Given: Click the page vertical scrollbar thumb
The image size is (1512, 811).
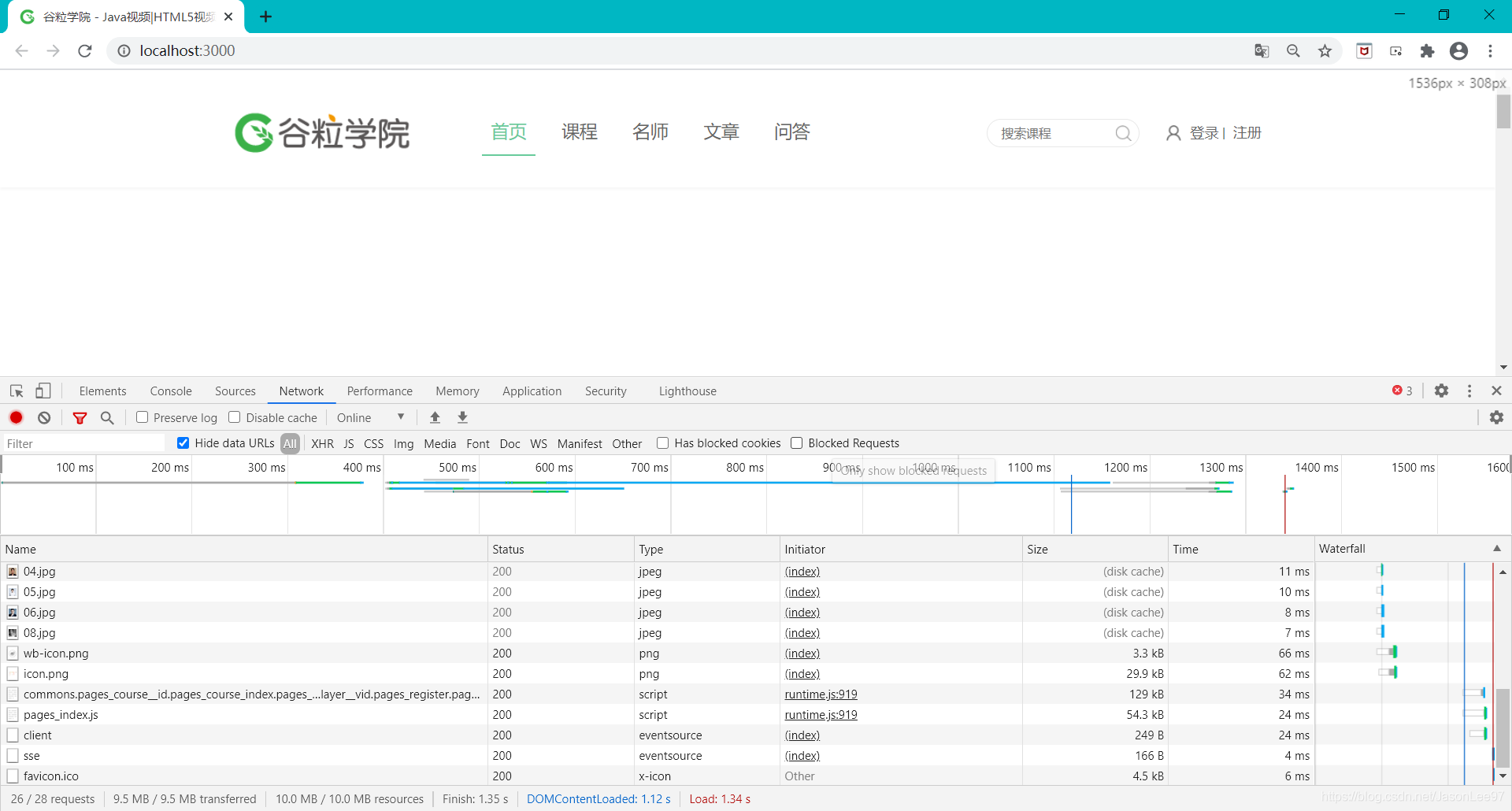Looking at the screenshot, I should [x=1503, y=110].
